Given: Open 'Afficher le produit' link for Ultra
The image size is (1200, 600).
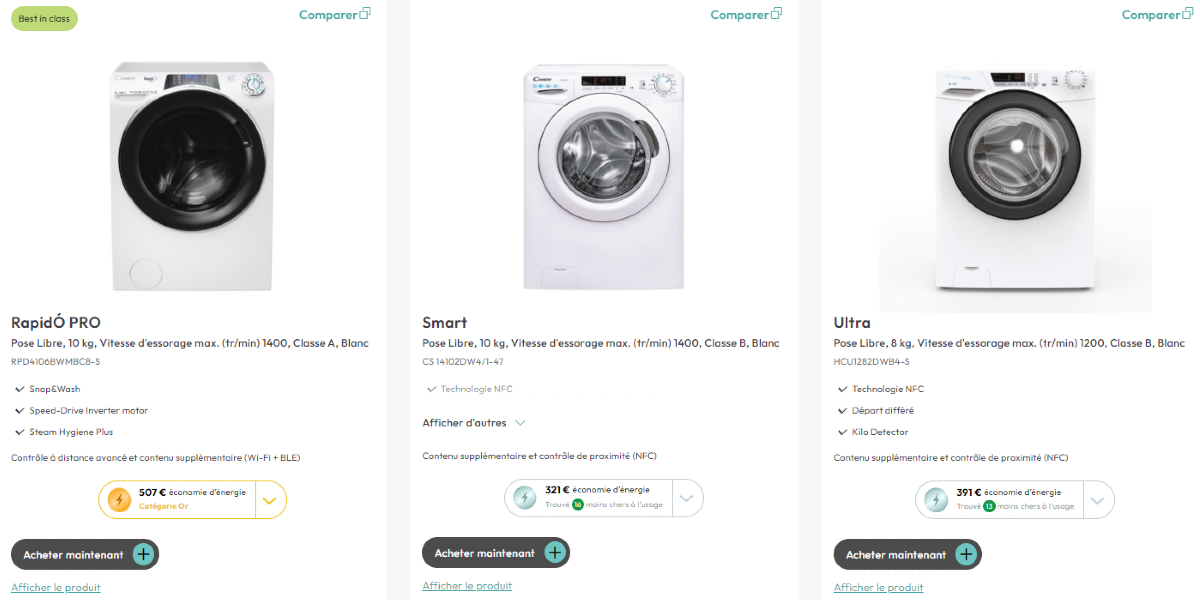Looking at the screenshot, I should [x=878, y=588].
